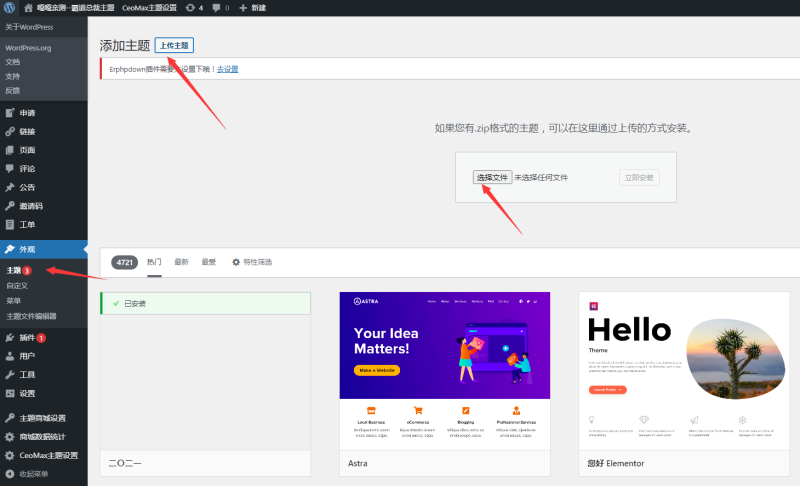Open 工单 via its document icon
The image size is (800, 486).
coord(10,224)
